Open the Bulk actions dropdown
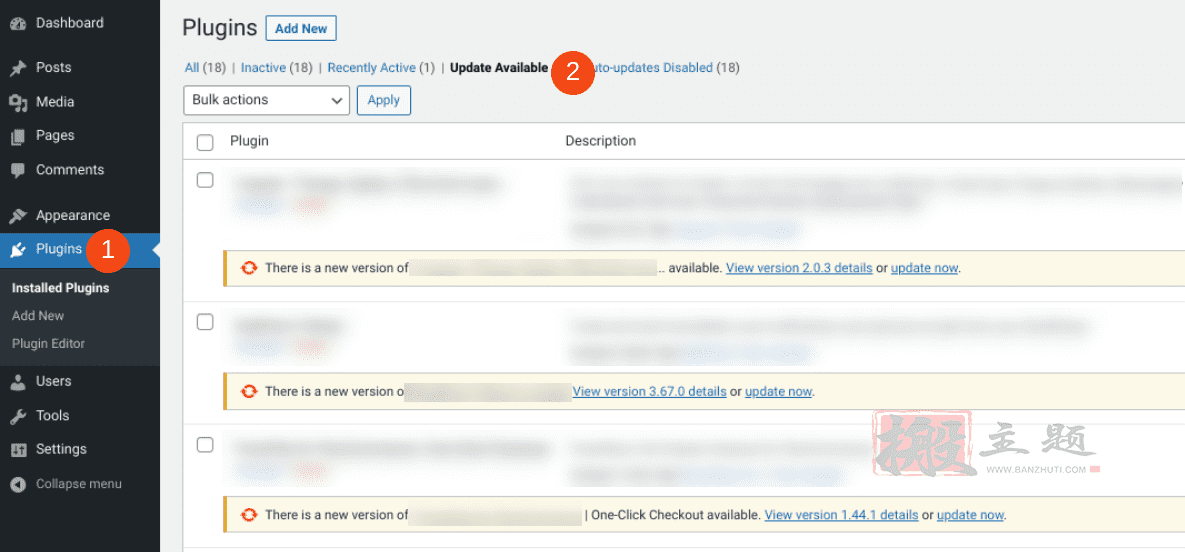The height and width of the screenshot is (552, 1185). click(267, 100)
